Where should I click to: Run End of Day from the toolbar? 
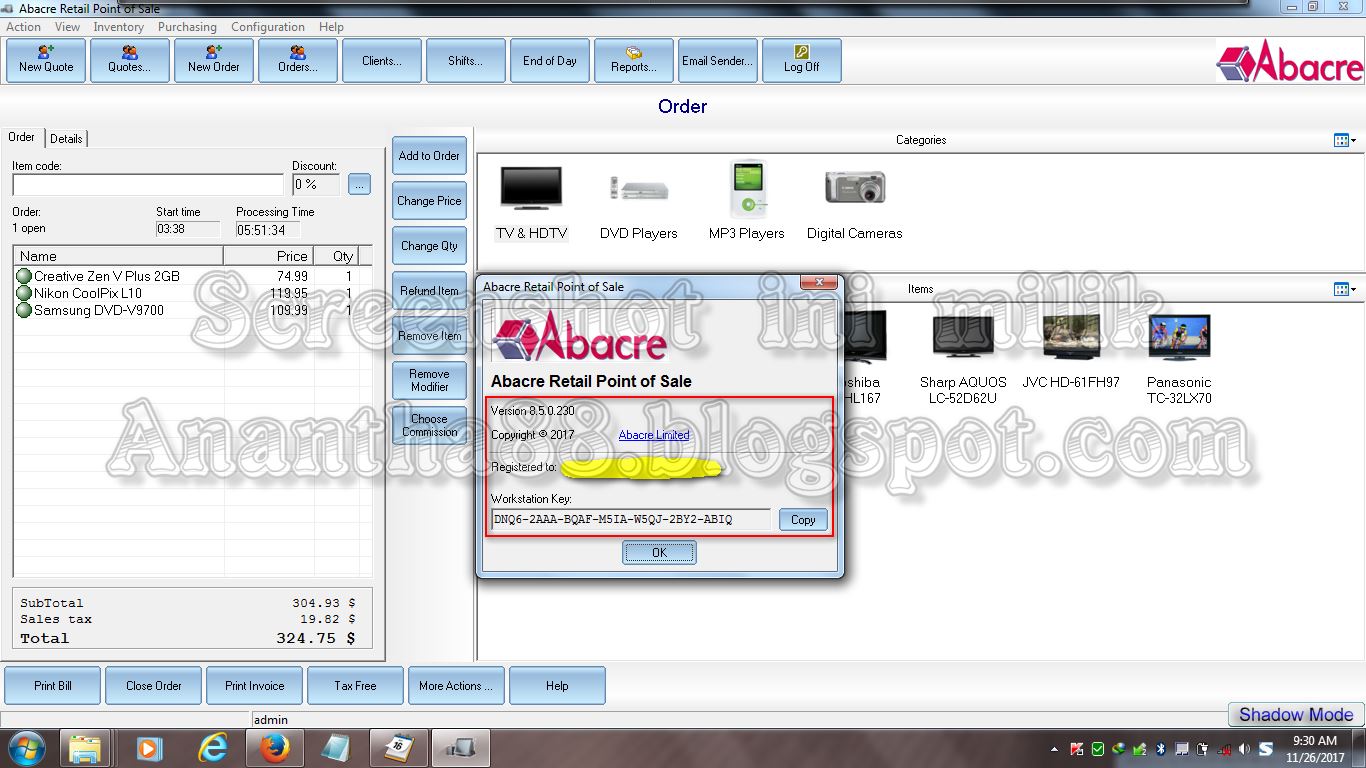[550, 60]
